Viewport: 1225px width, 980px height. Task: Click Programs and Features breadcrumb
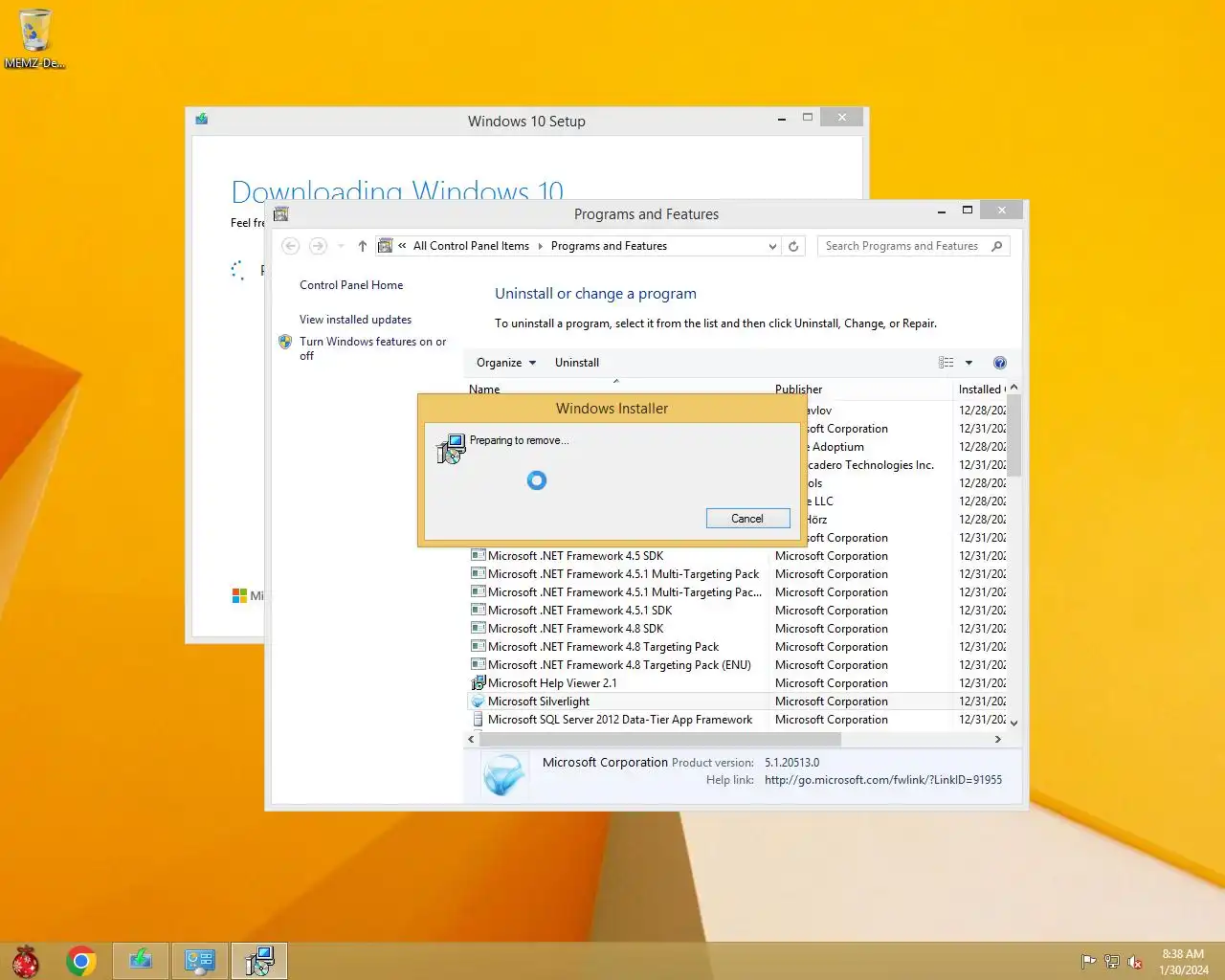[x=609, y=246]
